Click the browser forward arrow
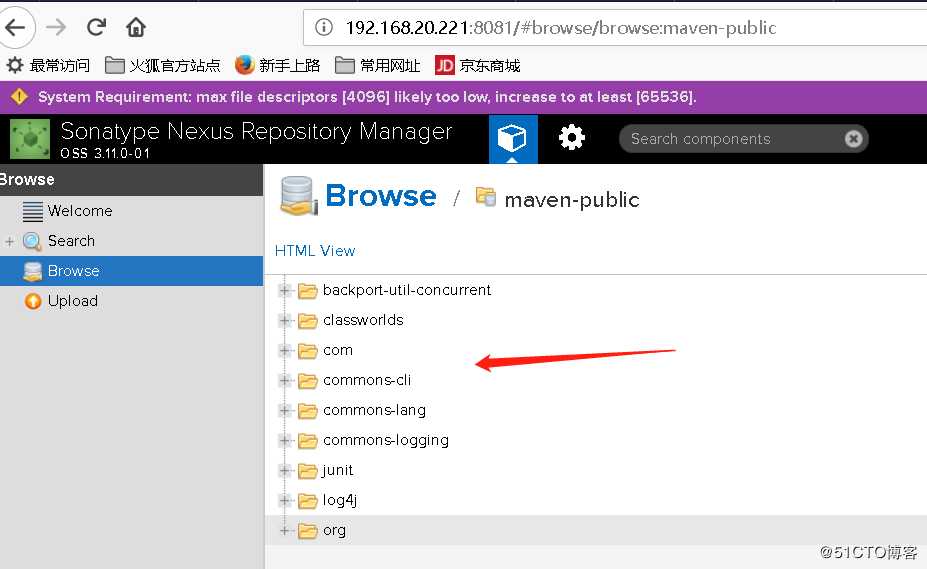Viewport: 927px width, 569px height. tap(56, 27)
